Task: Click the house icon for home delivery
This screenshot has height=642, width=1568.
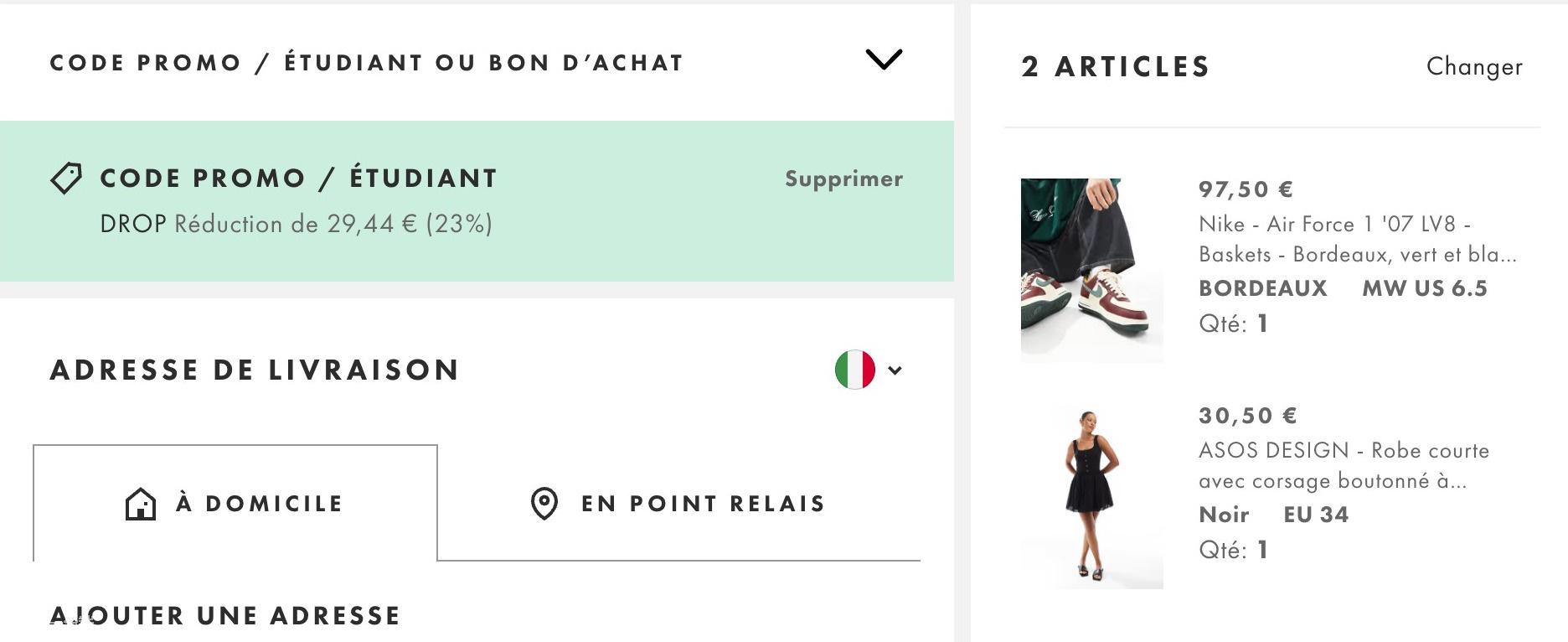Action: pos(141,504)
